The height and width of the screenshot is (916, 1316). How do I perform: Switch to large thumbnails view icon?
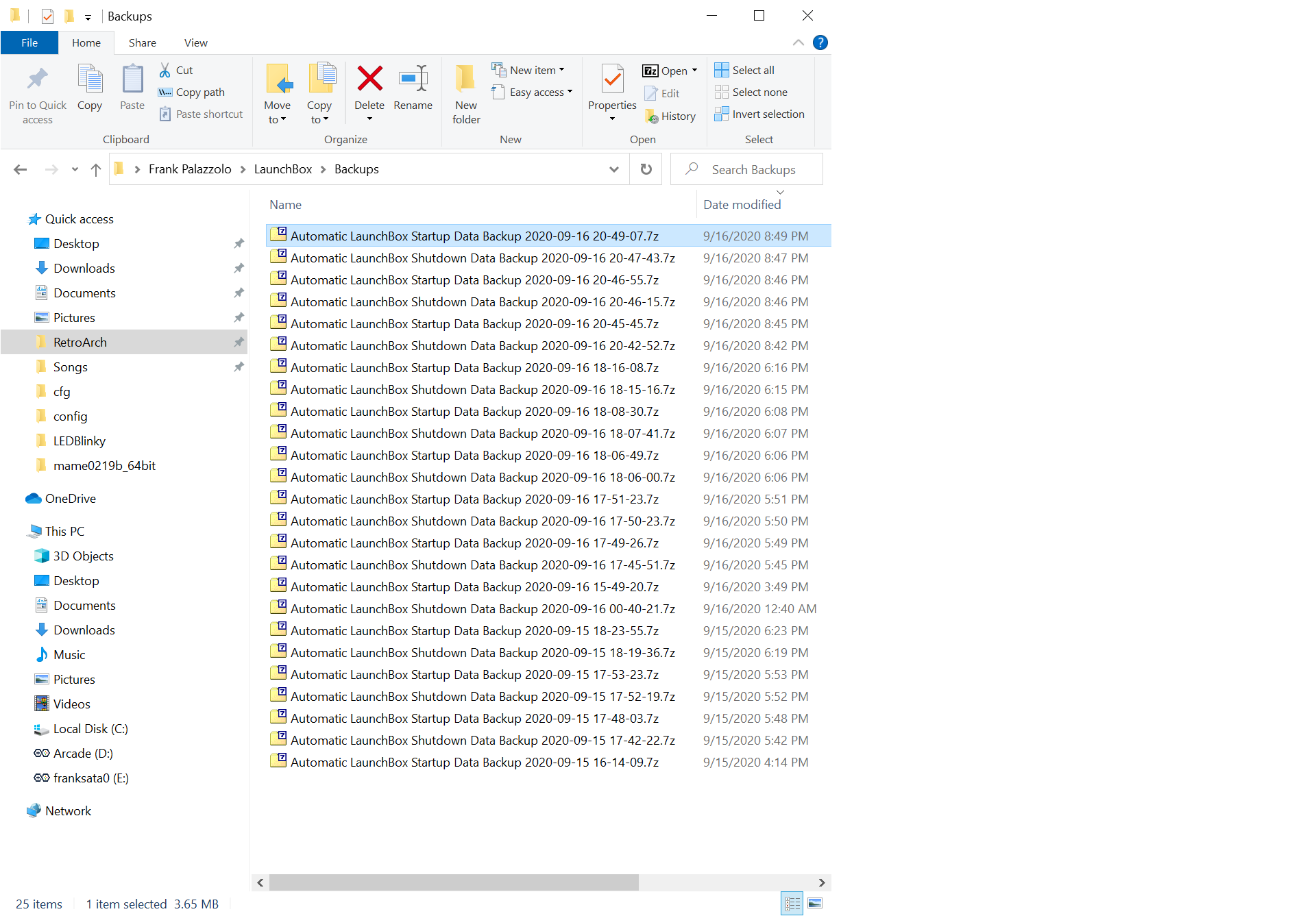(815, 904)
